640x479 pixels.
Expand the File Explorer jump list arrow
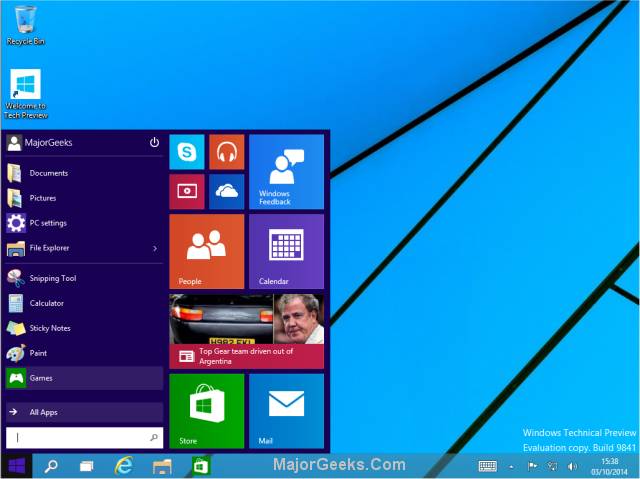point(155,248)
